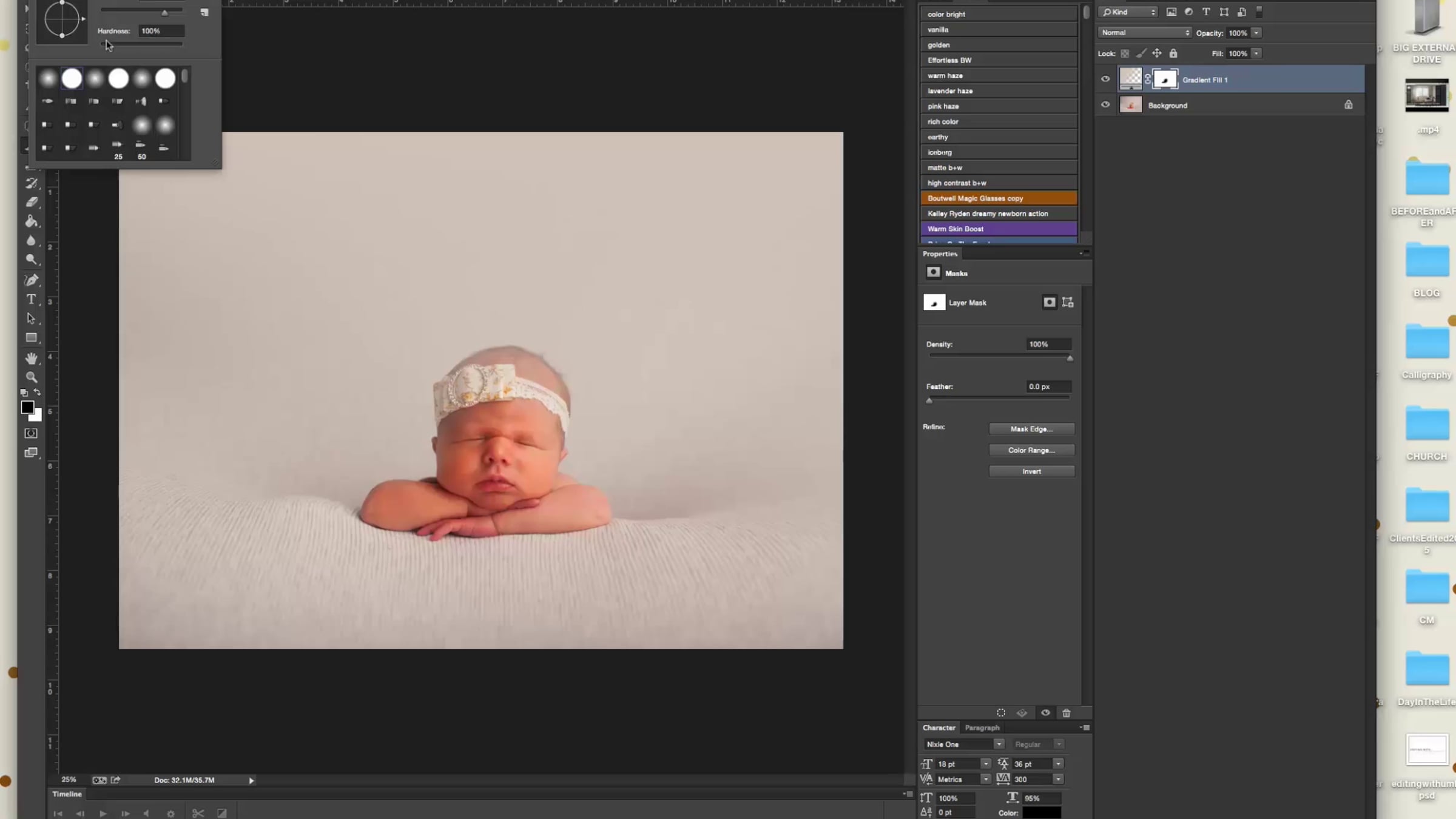The image size is (1456, 819).
Task: Select the Pen tool
Action: coord(31,280)
